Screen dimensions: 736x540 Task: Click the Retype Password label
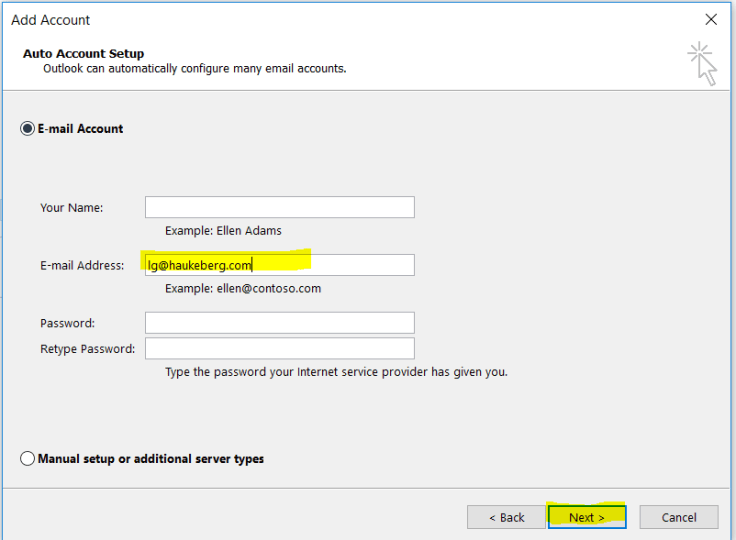87,349
